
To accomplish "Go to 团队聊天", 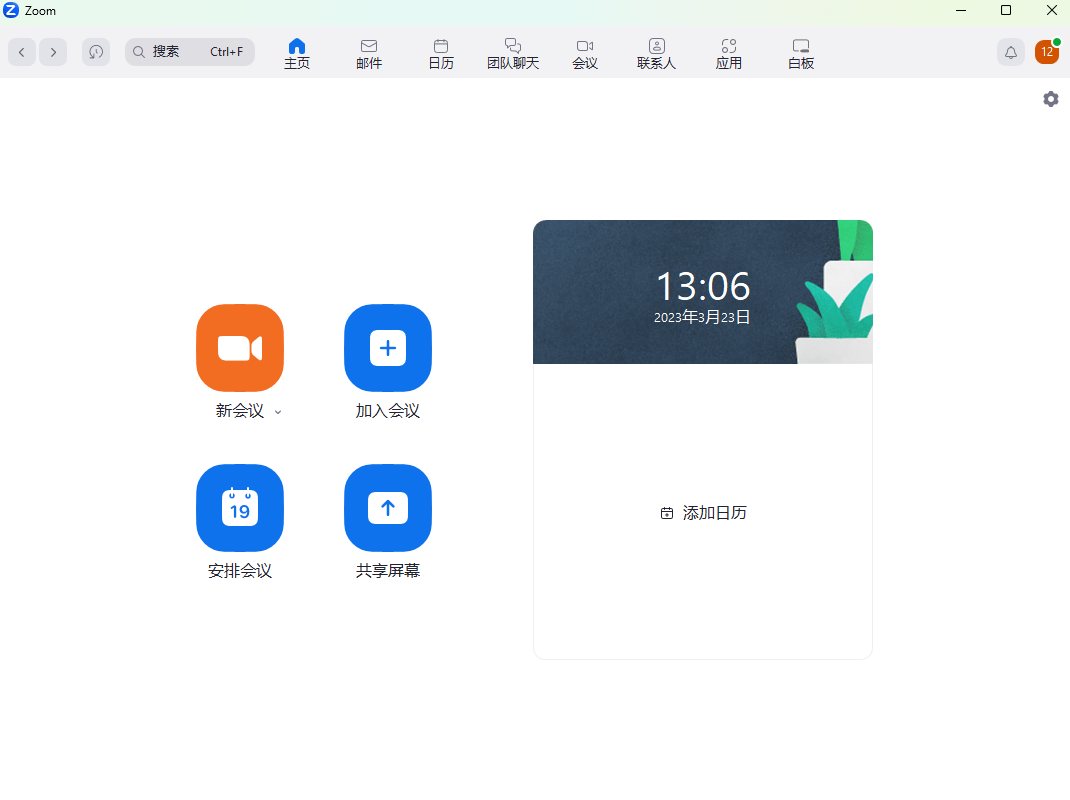I will 512,52.
